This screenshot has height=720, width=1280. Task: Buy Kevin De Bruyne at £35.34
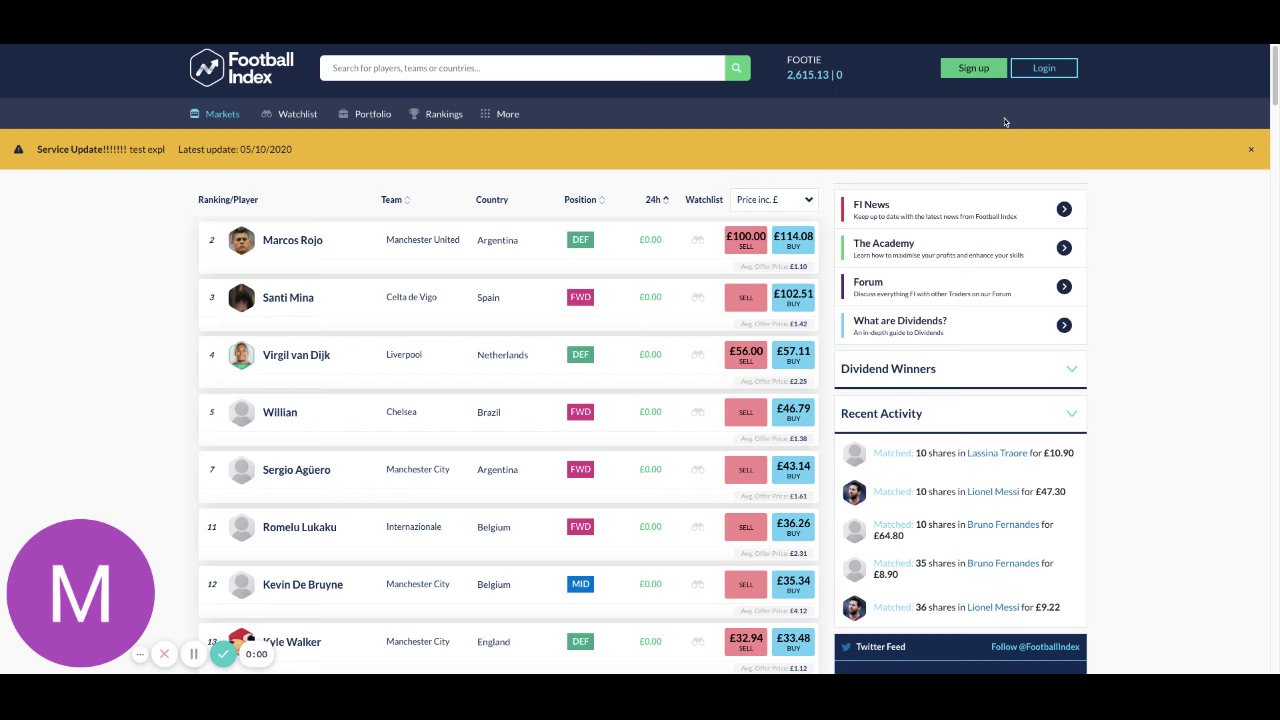tap(793, 584)
